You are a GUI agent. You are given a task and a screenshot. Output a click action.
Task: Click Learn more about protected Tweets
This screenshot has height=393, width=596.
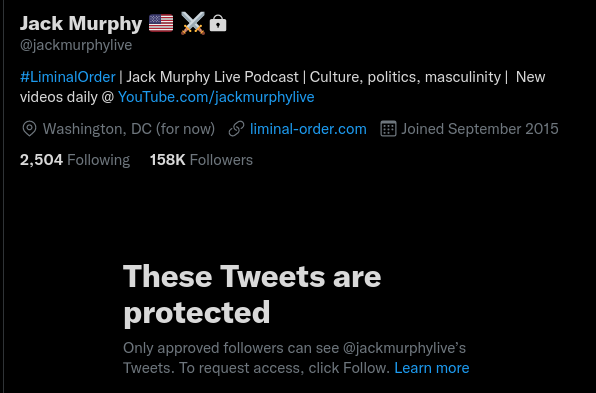(x=432, y=368)
